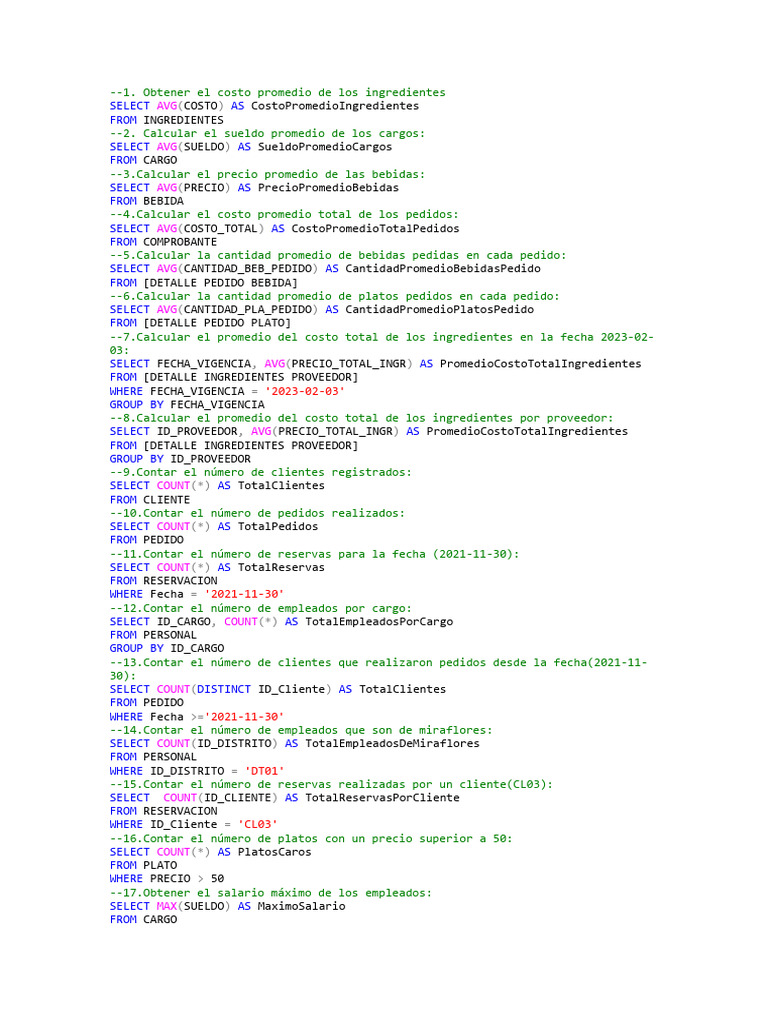Click the line 'FROM [DETALLE PEDIDO BEBIDA]'
This screenshot has height=1024, width=768.
pyautogui.click(x=204, y=283)
